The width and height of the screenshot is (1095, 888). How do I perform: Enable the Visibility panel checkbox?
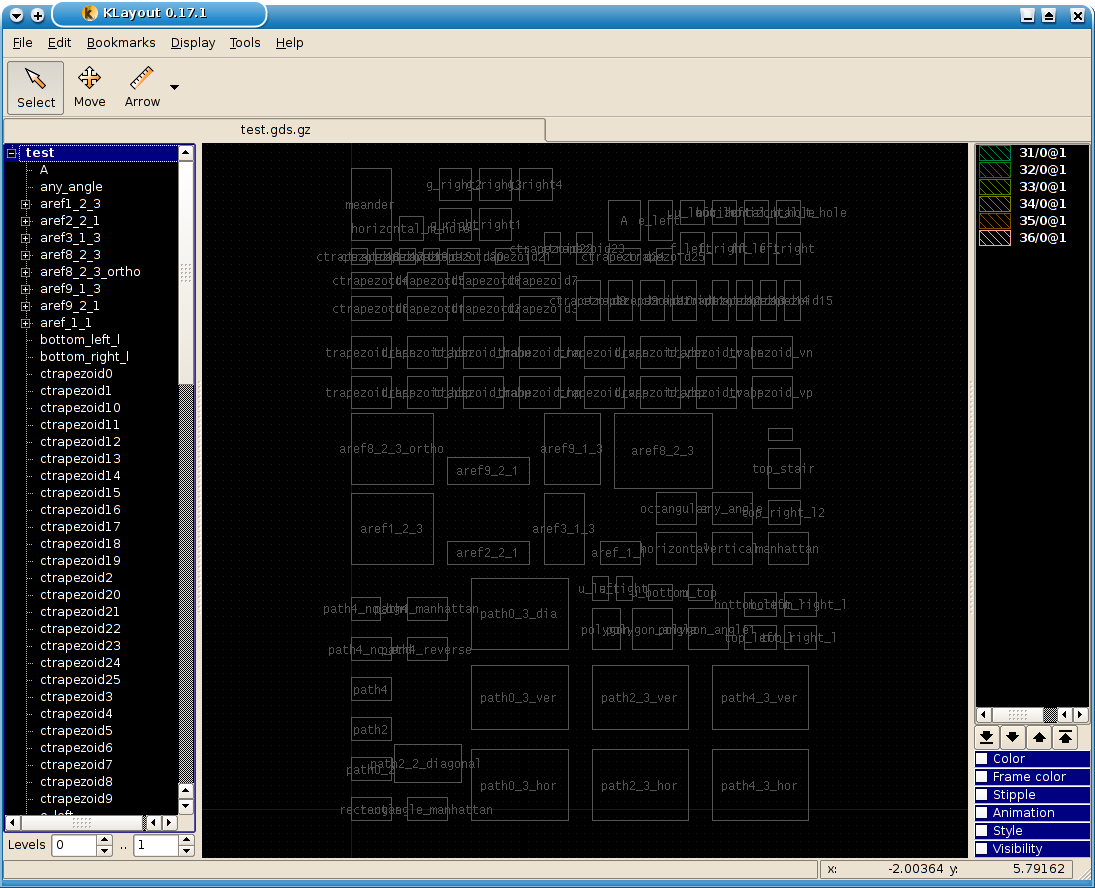[x=982, y=849]
